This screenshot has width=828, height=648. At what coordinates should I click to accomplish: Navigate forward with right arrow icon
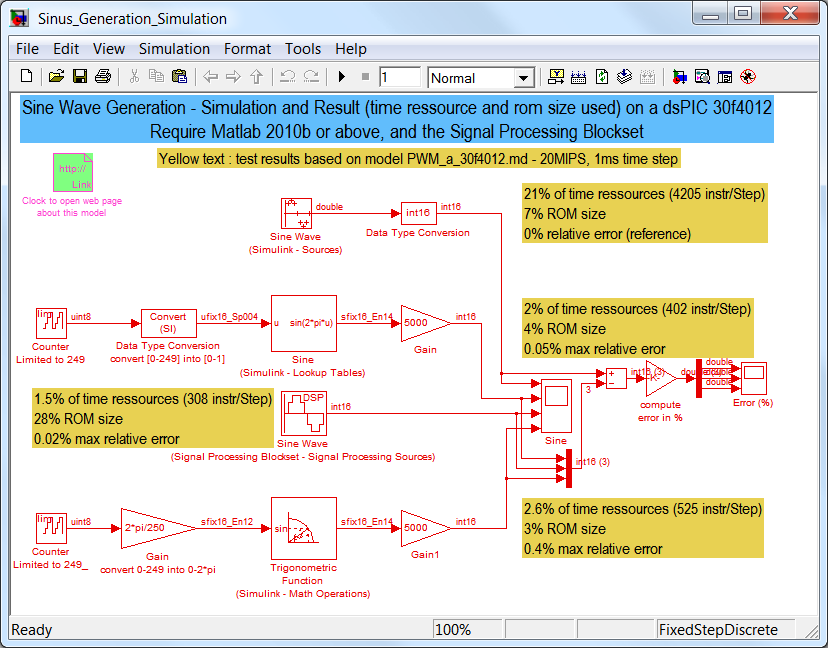233,77
